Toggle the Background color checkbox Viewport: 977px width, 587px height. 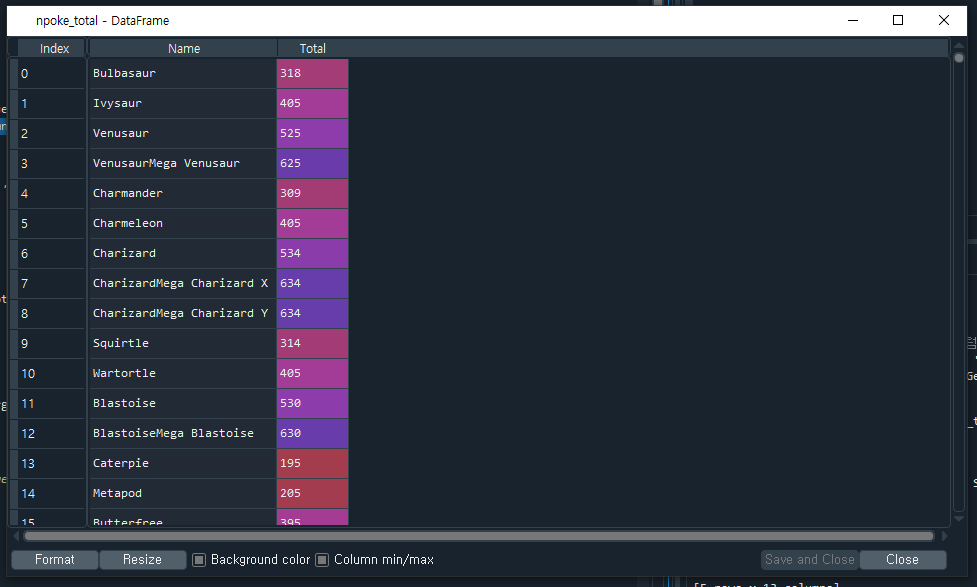coord(199,560)
